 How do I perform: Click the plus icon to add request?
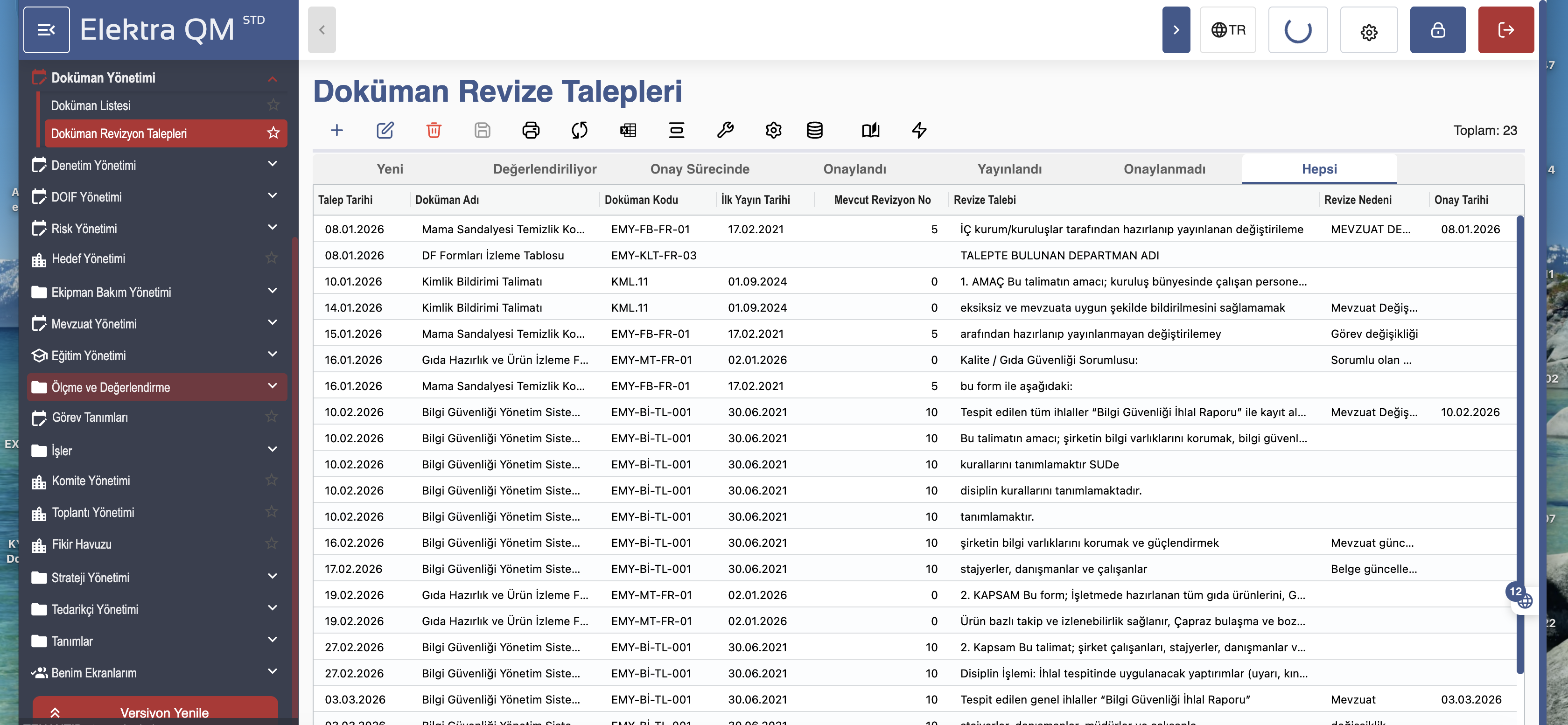pos(336,130)
